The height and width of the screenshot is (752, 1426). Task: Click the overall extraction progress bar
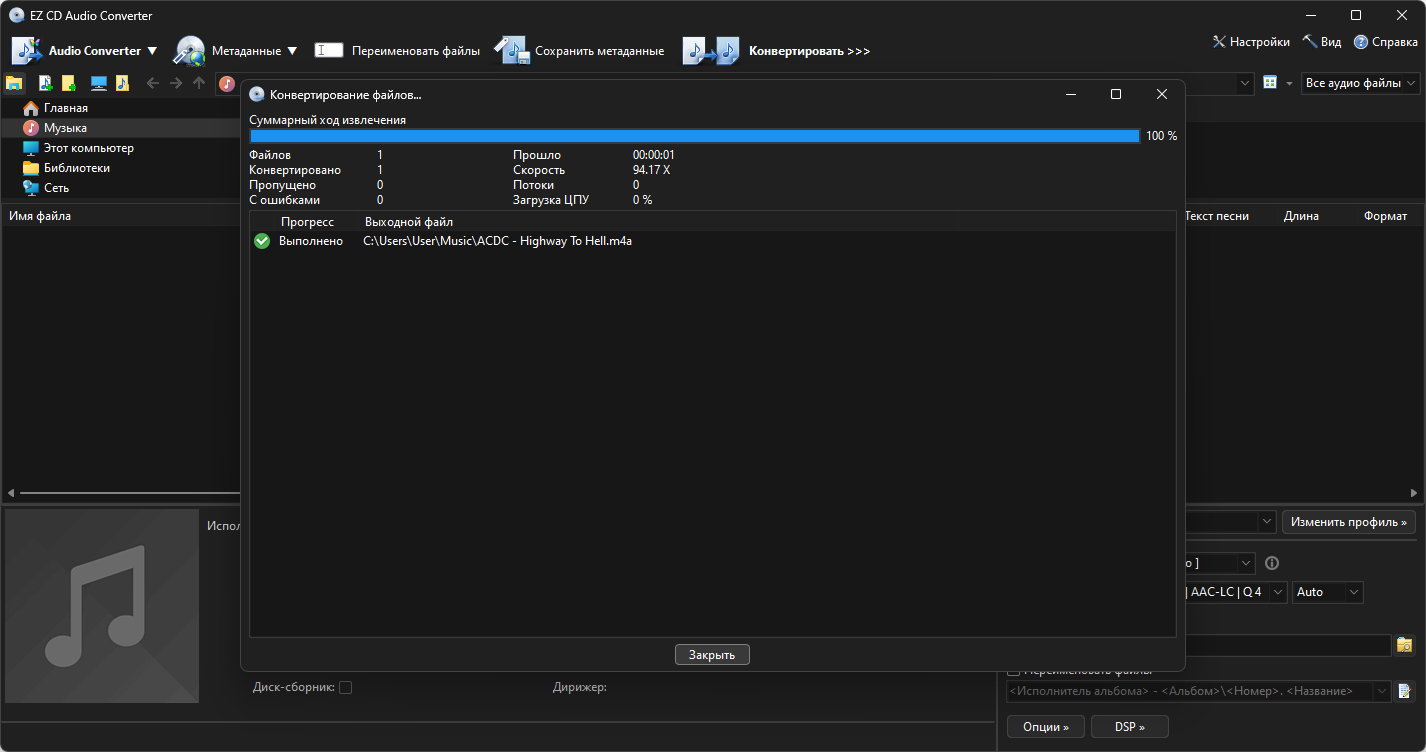694,136
